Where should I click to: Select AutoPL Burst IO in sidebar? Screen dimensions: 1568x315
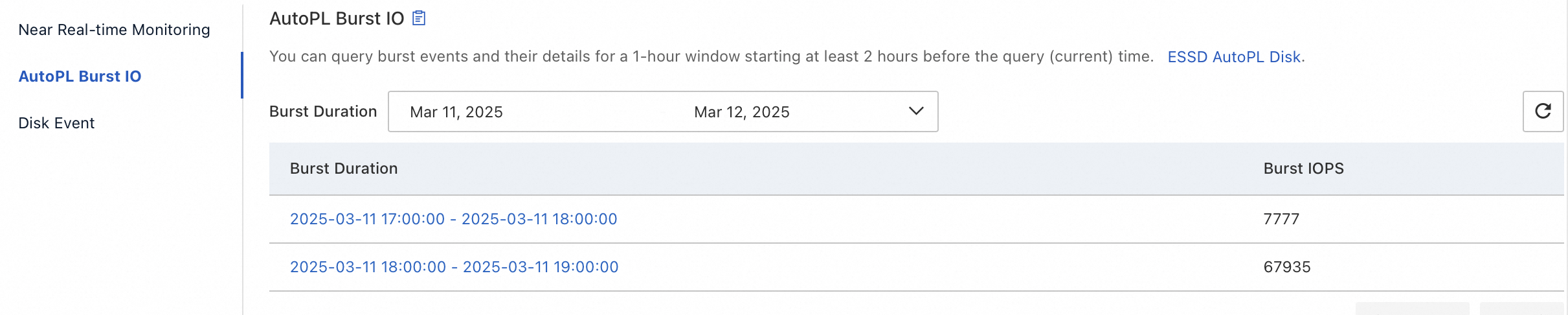(x=80, y=76)
